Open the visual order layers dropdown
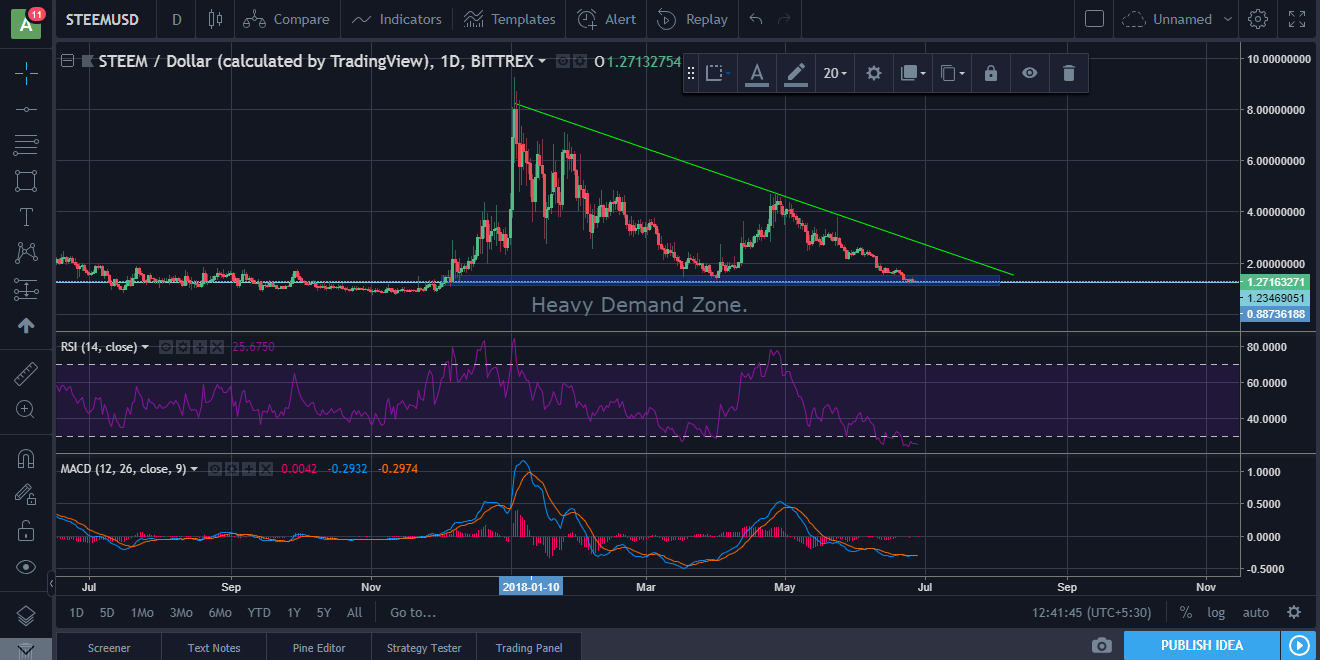The width and height of the screenshot is (1320, 660). 913,73
